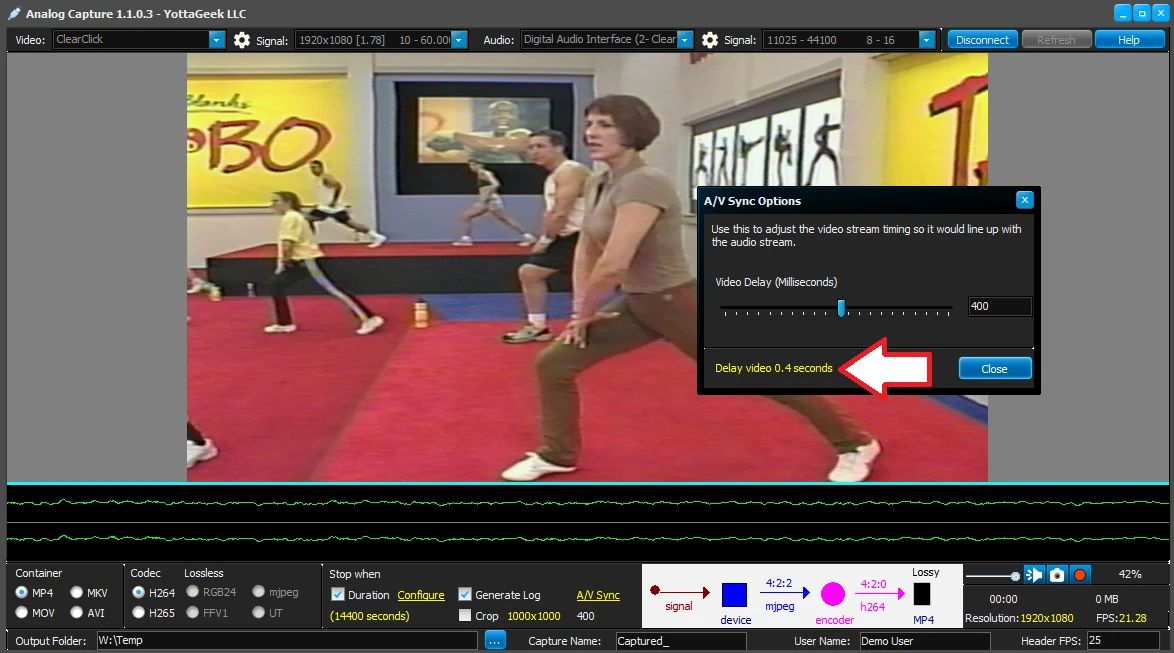The image size is (1174, 653).
Task: Click the 00:00 elapsed time readout
Action: (x=1003, y=599)
